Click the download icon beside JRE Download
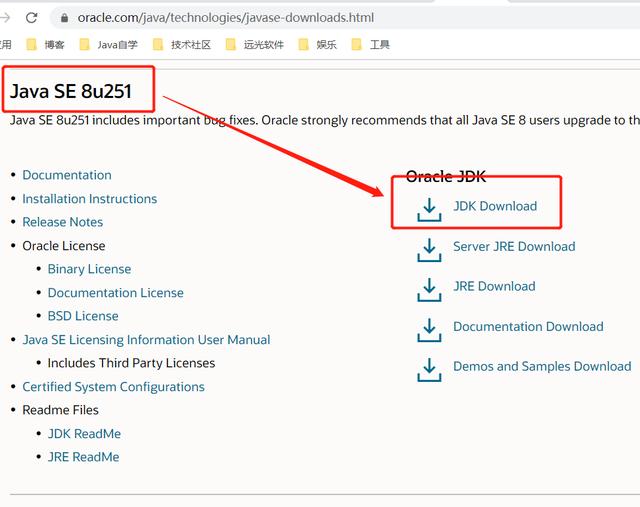Viewport: 640px width, 507px height. tap(429, 290)
